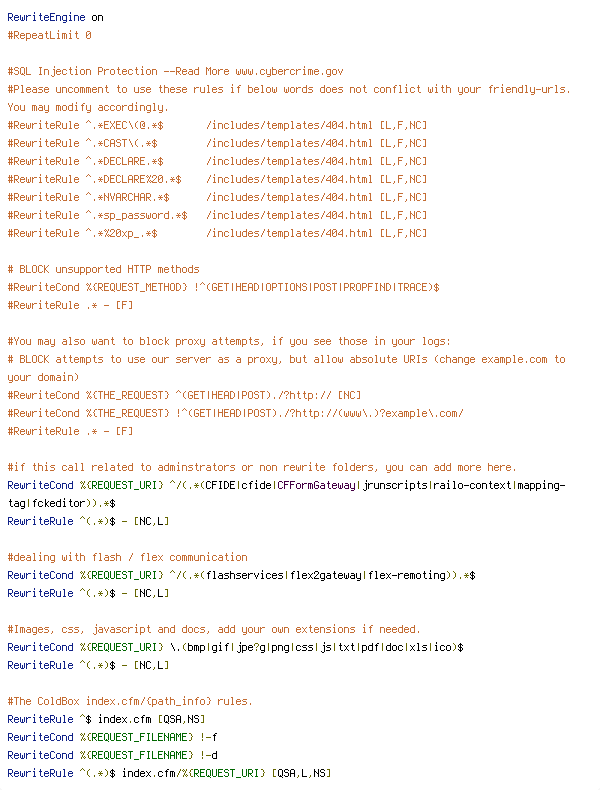Click the REQUEST_METHOD RewriteCond line
600x790 pixels.
tap(223, 287)
